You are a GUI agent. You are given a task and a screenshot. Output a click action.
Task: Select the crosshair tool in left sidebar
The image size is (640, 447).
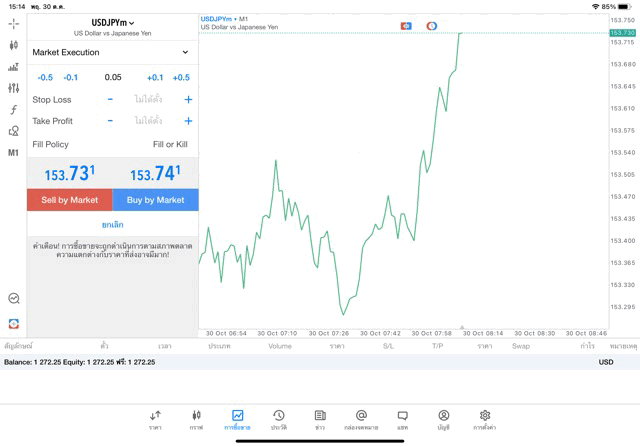14,23
